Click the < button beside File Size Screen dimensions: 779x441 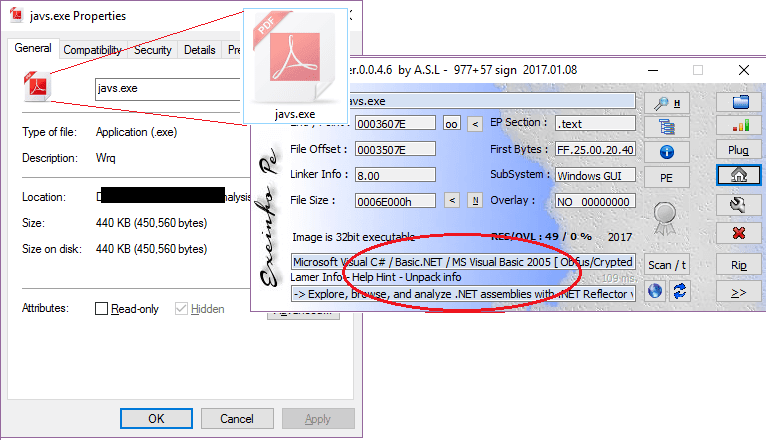(452, 201)
